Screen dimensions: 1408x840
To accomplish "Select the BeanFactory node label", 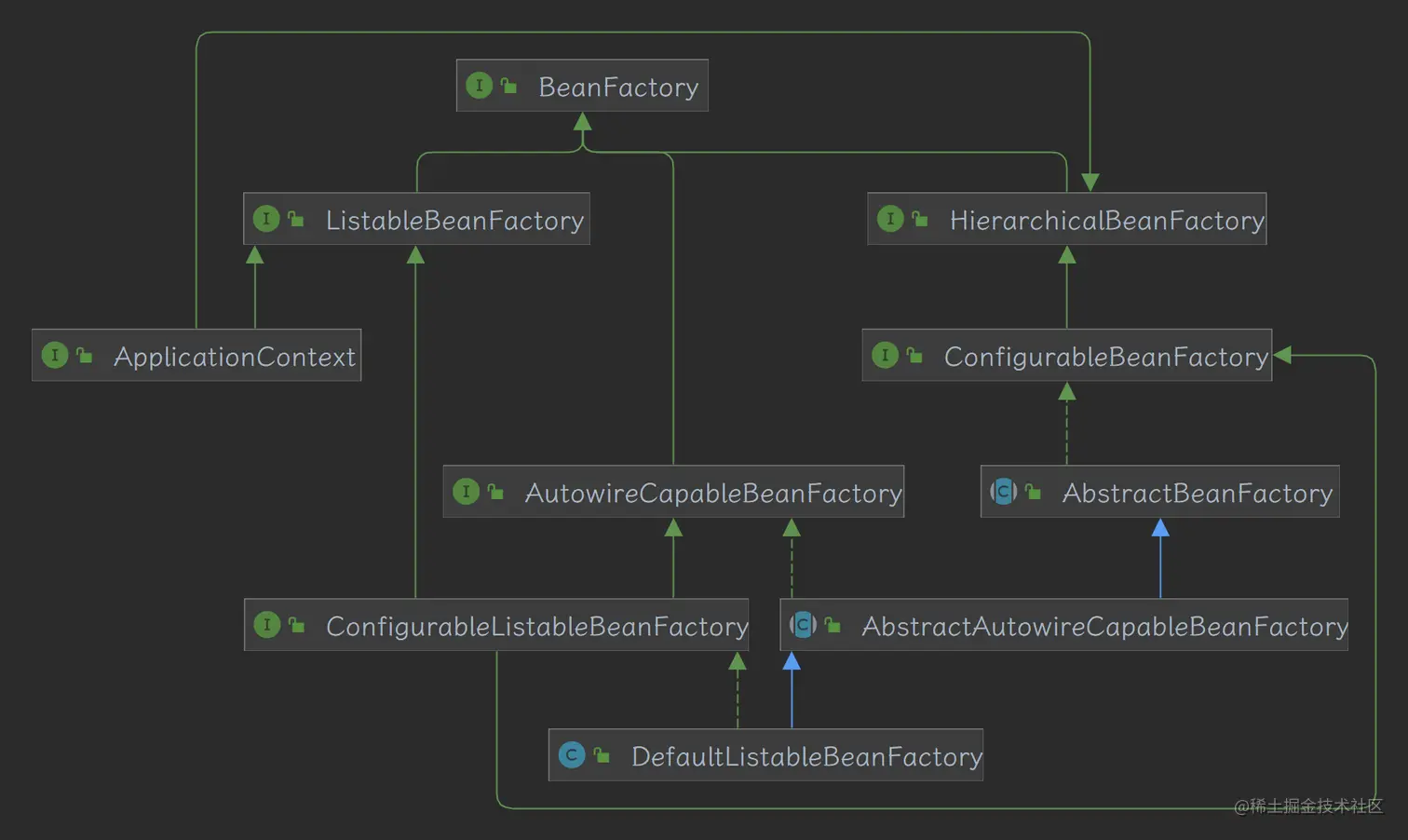I will (618, 87).
